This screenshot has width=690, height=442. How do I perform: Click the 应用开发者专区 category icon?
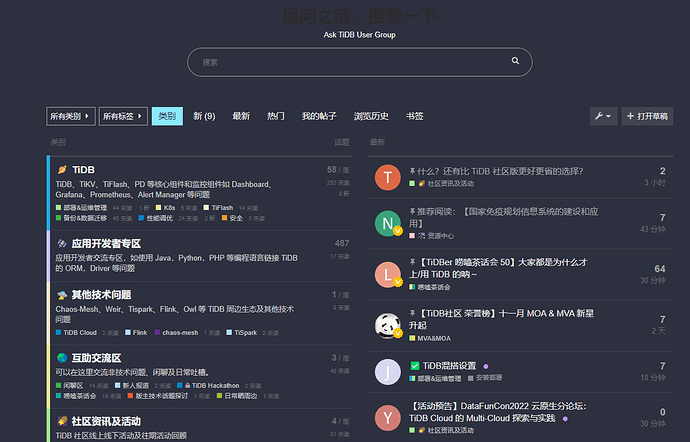point(62,243)
